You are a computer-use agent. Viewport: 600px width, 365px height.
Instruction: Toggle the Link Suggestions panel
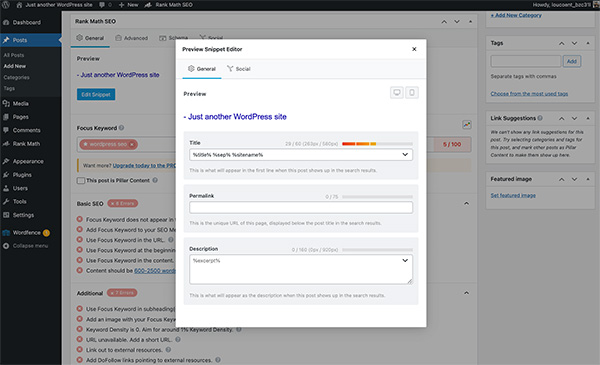588,118
